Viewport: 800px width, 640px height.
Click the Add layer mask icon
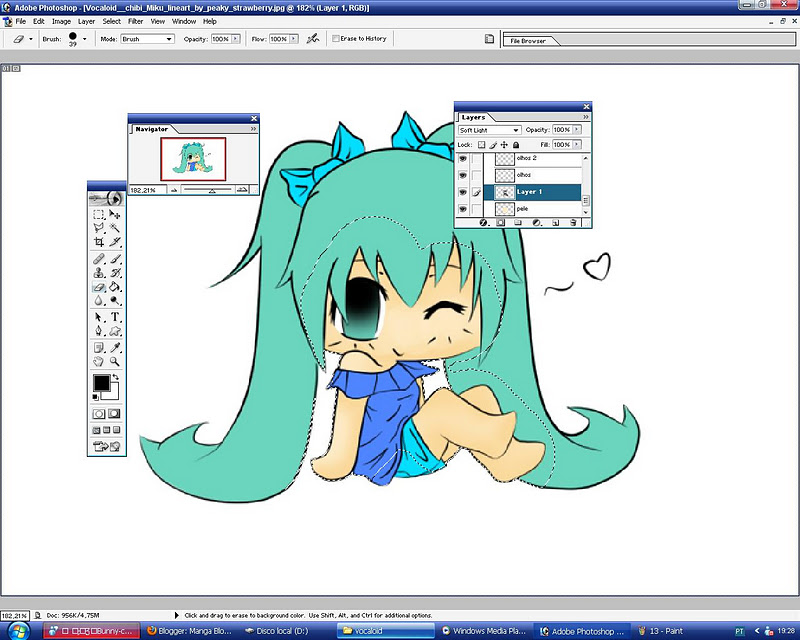501,223
